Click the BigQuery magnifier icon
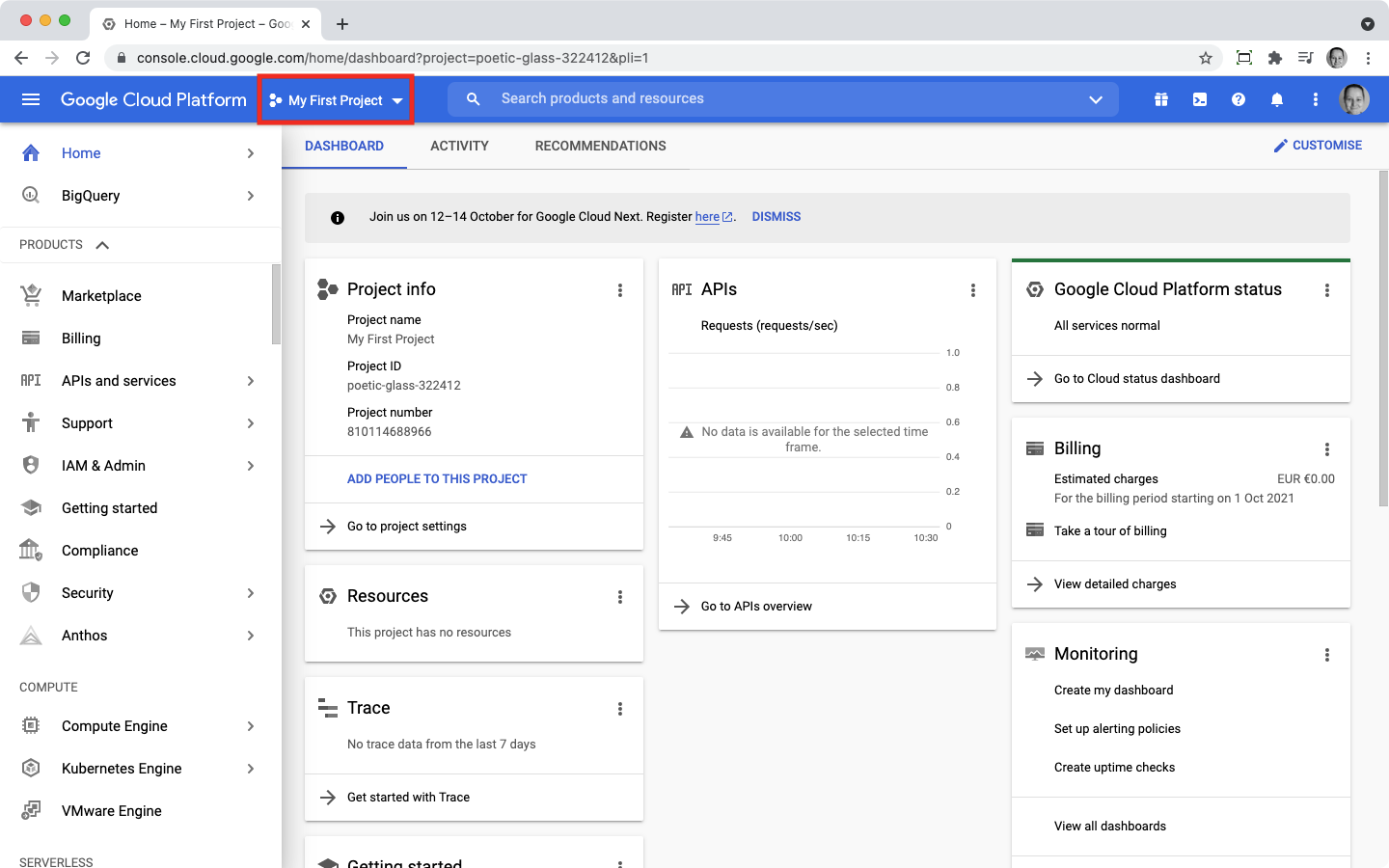1389x868 pixels. 31,196
